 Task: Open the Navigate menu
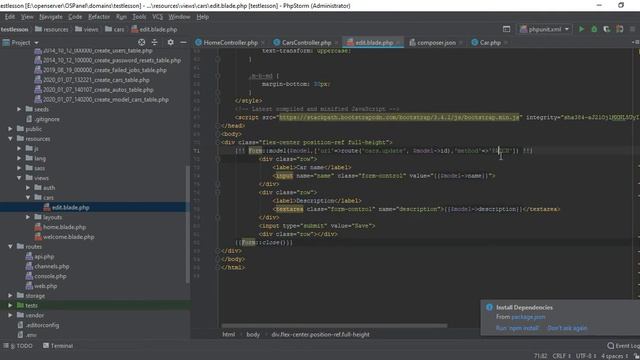tap(51, 17)
